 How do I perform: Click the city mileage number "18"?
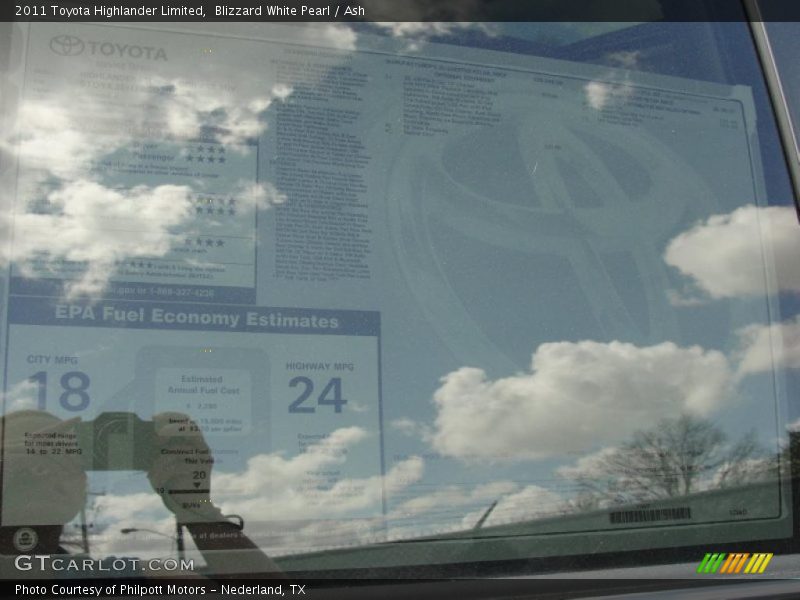click(60, 391)
